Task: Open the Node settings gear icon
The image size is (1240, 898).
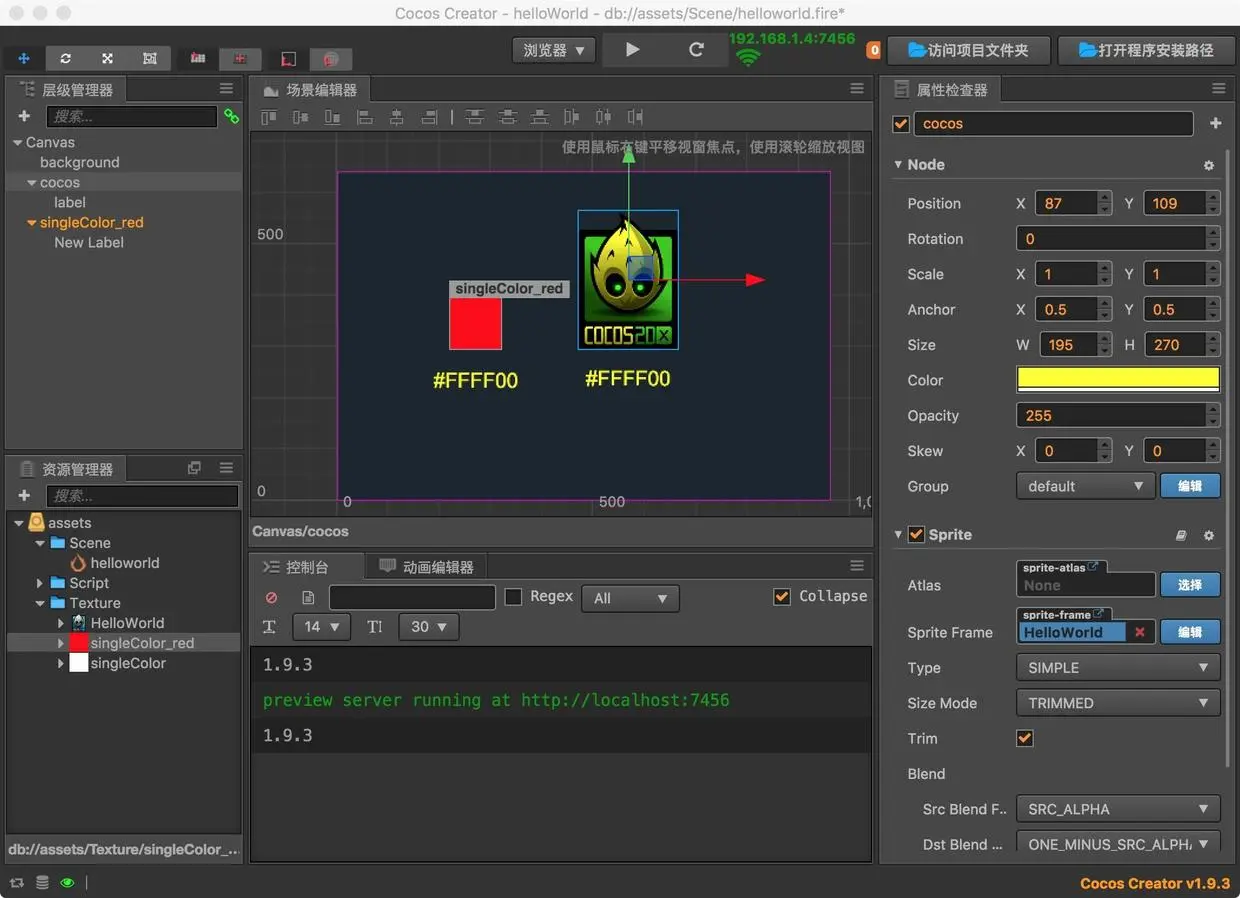Action: [1208, 165]
